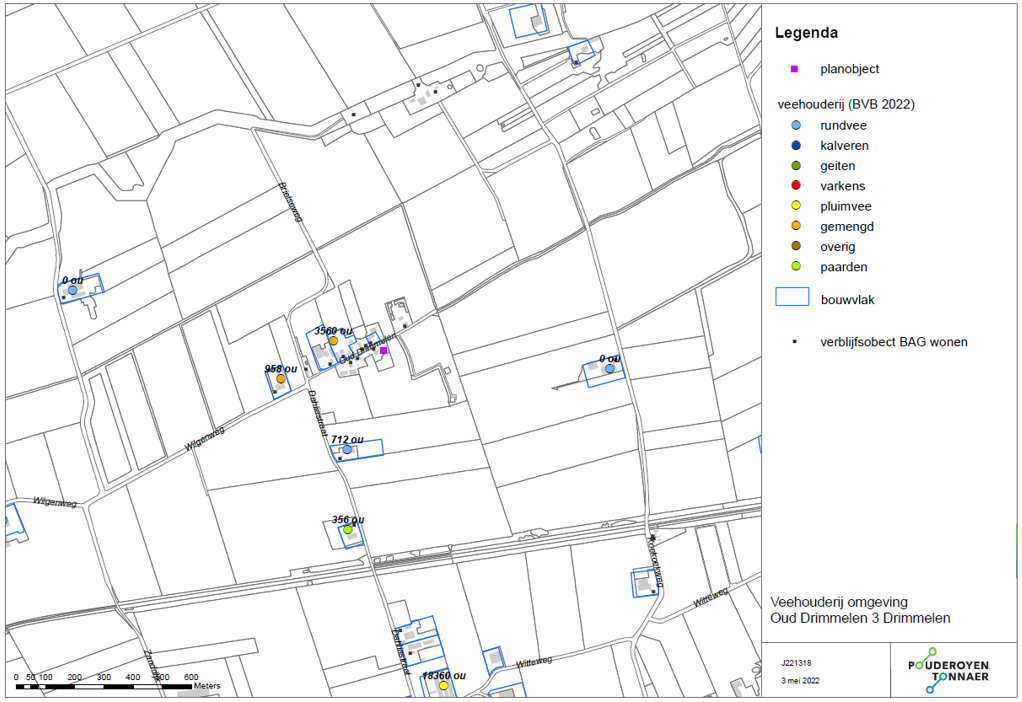1022x702 pixels.
Task: Click the green marker labeled 356 ou
Action: point(347,530)
